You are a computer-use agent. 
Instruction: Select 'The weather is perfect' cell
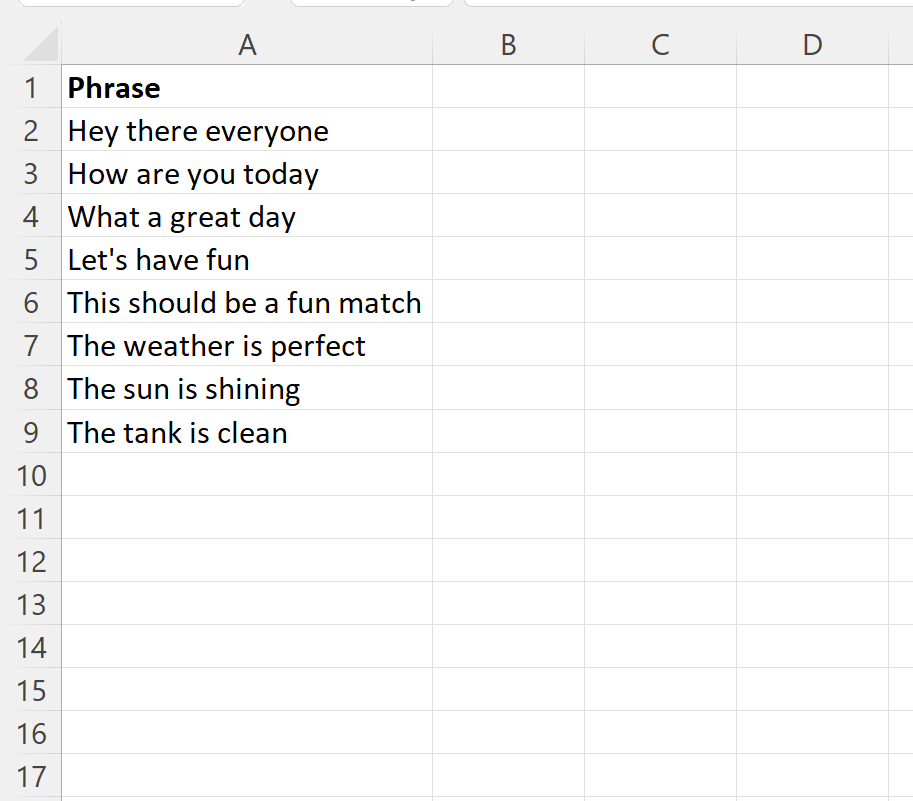click(x=247, y=345)
